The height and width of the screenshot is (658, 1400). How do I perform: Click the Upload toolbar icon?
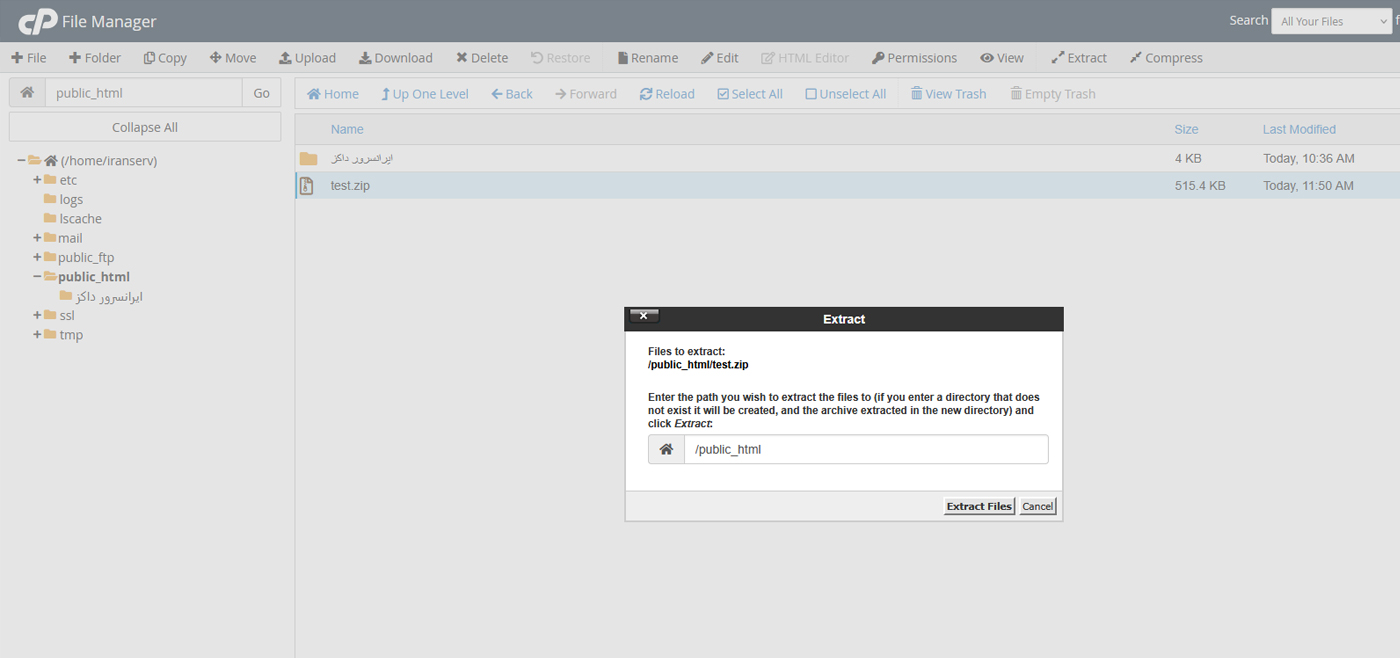[x=285, y=58]
